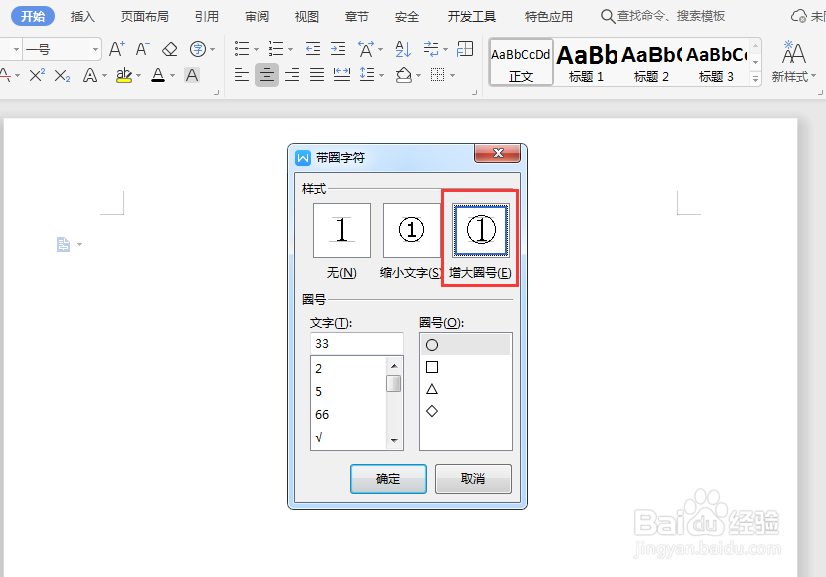Click the Chinese text layout icon
Image resolution: width=826 pixels, height=577 pixels.
tap(366, 49)
